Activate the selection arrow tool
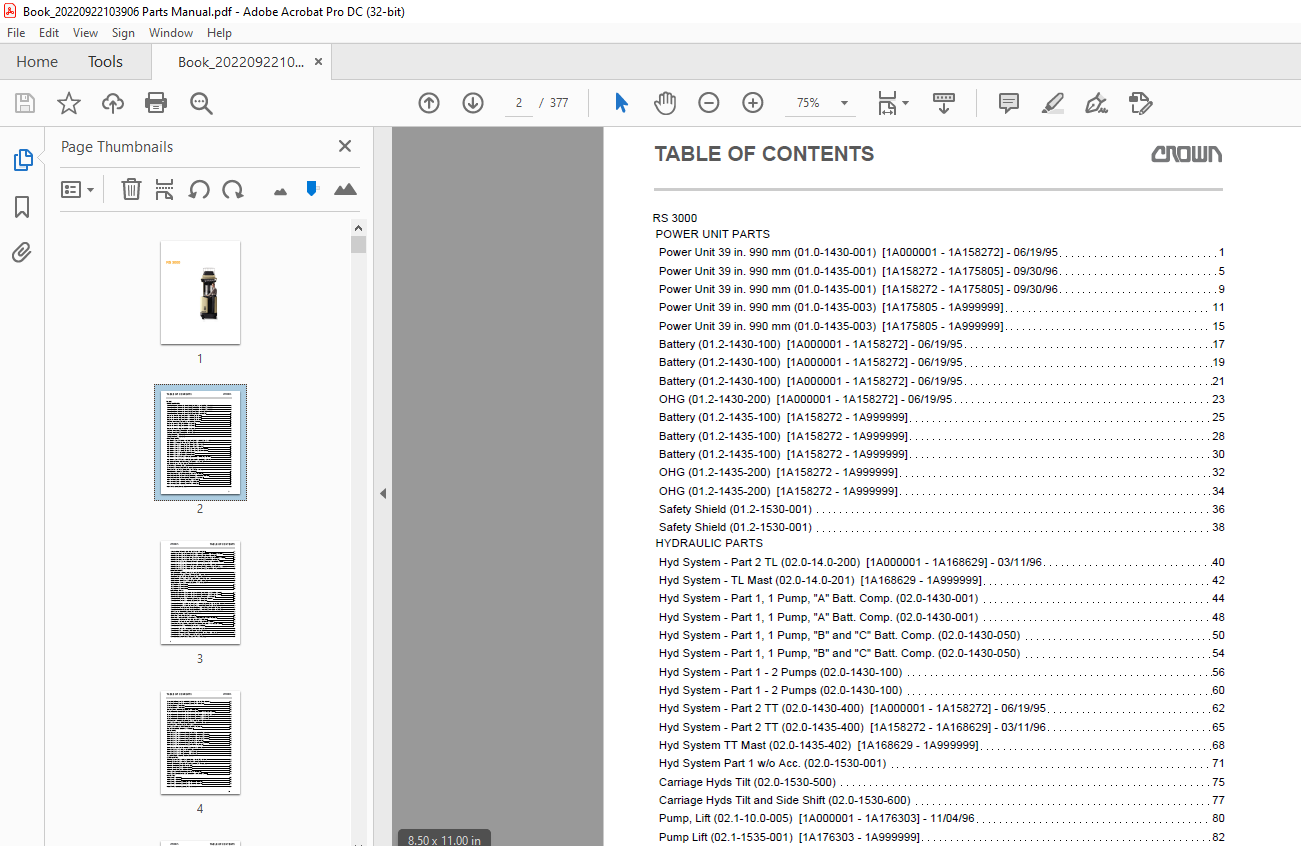Screen dimensions: 1301x846 coord(621,103)
